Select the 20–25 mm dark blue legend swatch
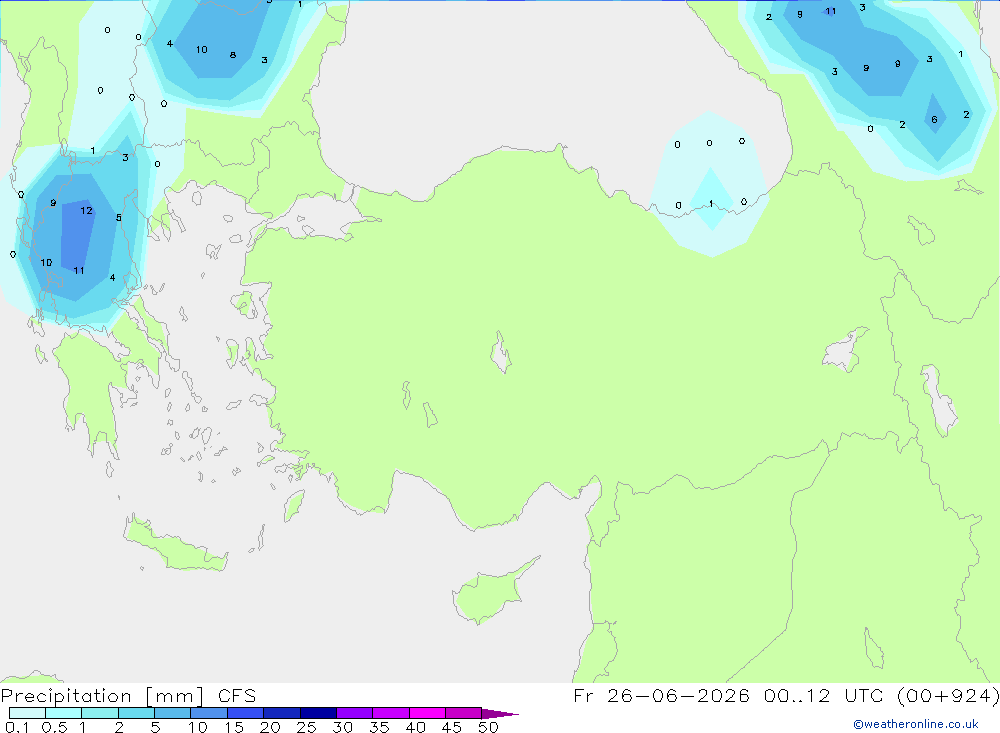Screen dimensions: 1000x733 (282, 713)
